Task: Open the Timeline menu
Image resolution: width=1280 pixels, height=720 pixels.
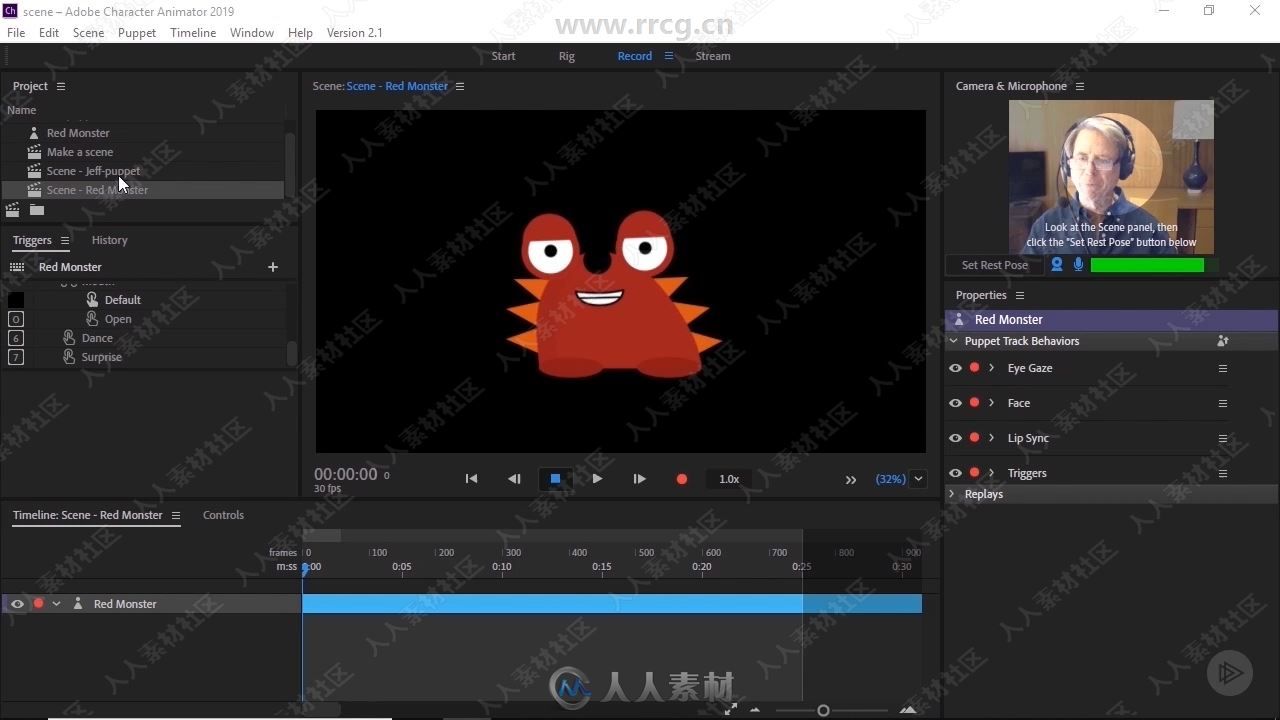Action: (x=193, y=32)
